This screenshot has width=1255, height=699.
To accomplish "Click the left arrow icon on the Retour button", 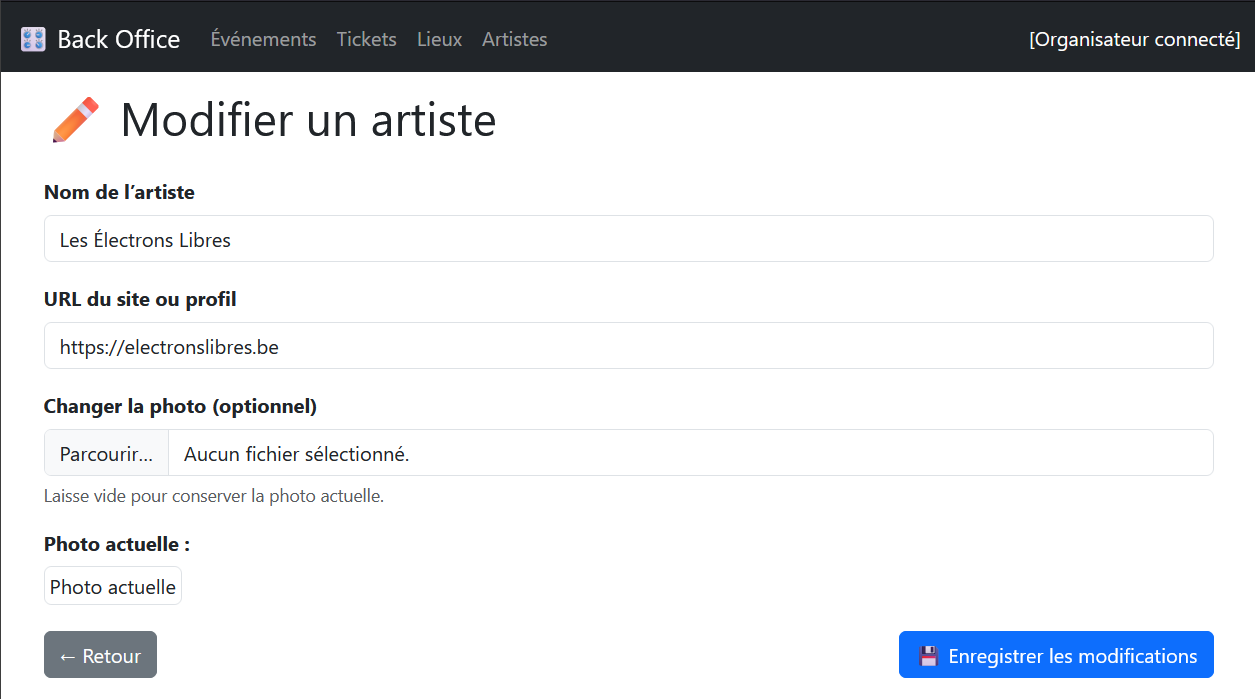I will (67, 655).
